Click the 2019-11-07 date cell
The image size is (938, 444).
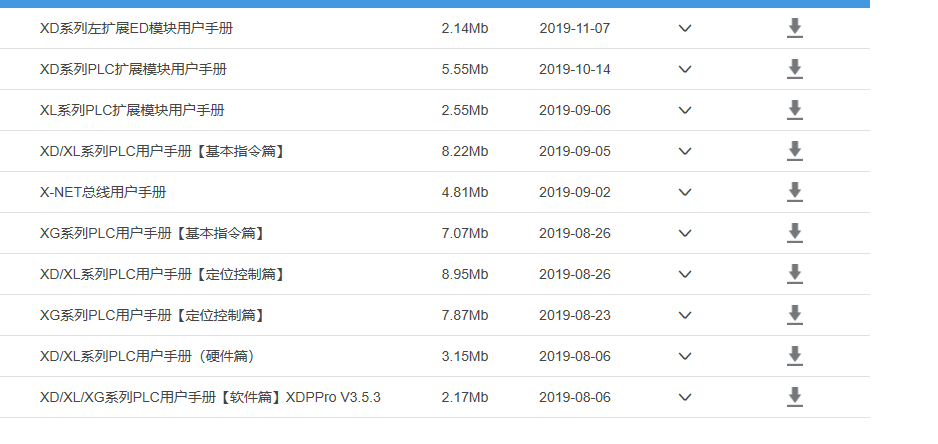[x=574, y=28]
